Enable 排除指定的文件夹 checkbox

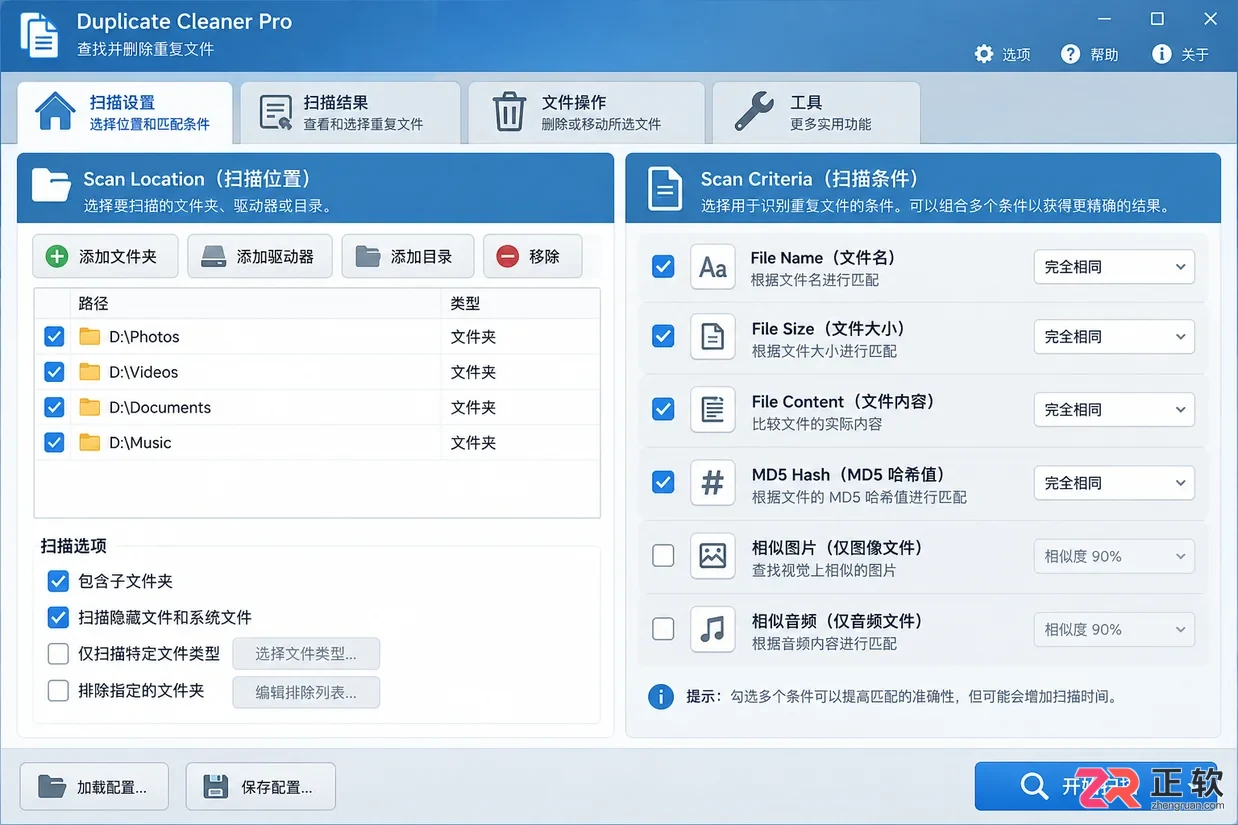pos(58,691)
